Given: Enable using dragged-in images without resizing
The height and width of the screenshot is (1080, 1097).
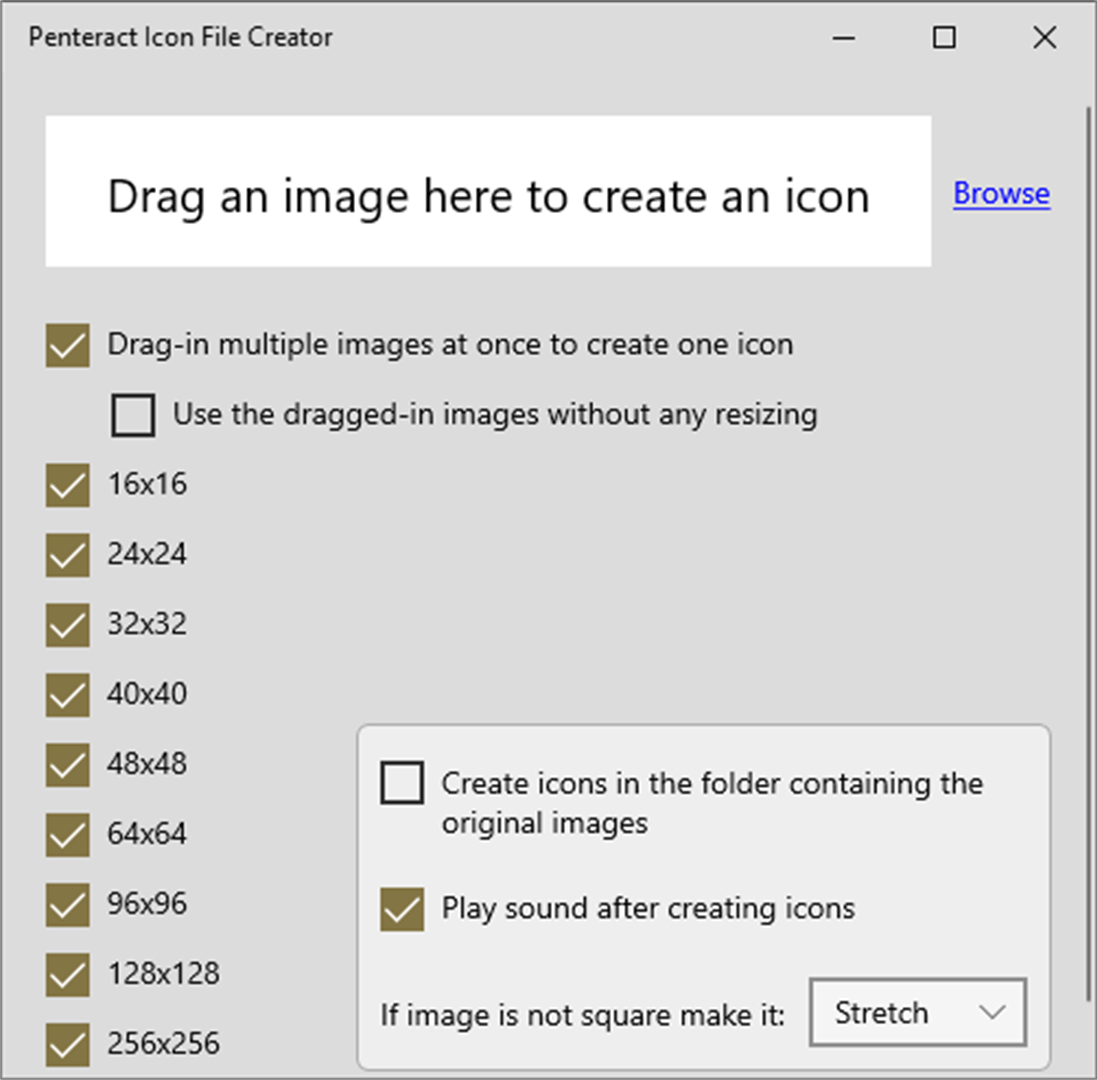Looking at the screenshot, I should [x=133, y=415].
